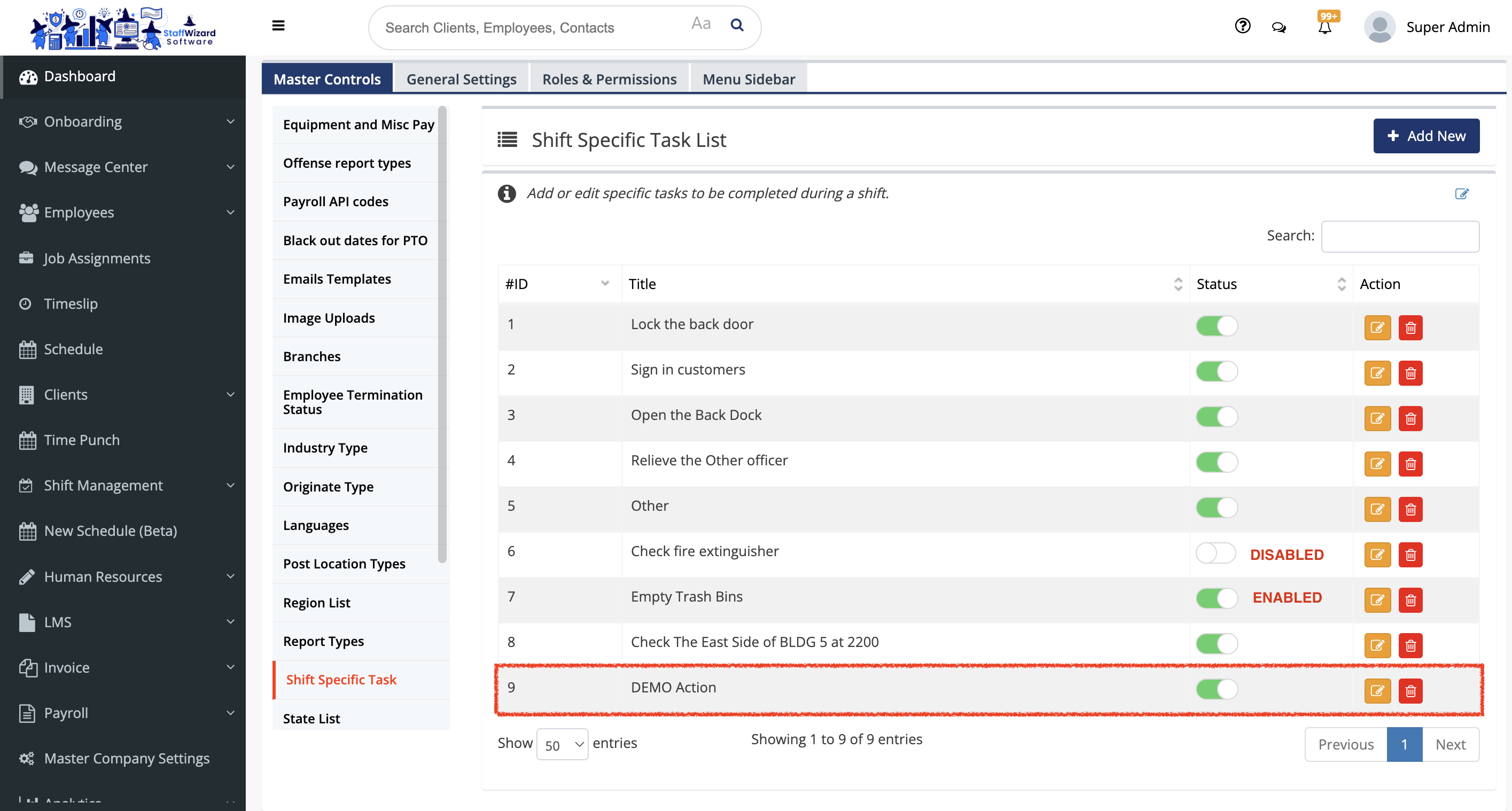Toggle status for Open the Back Dock

(1217, 417)
